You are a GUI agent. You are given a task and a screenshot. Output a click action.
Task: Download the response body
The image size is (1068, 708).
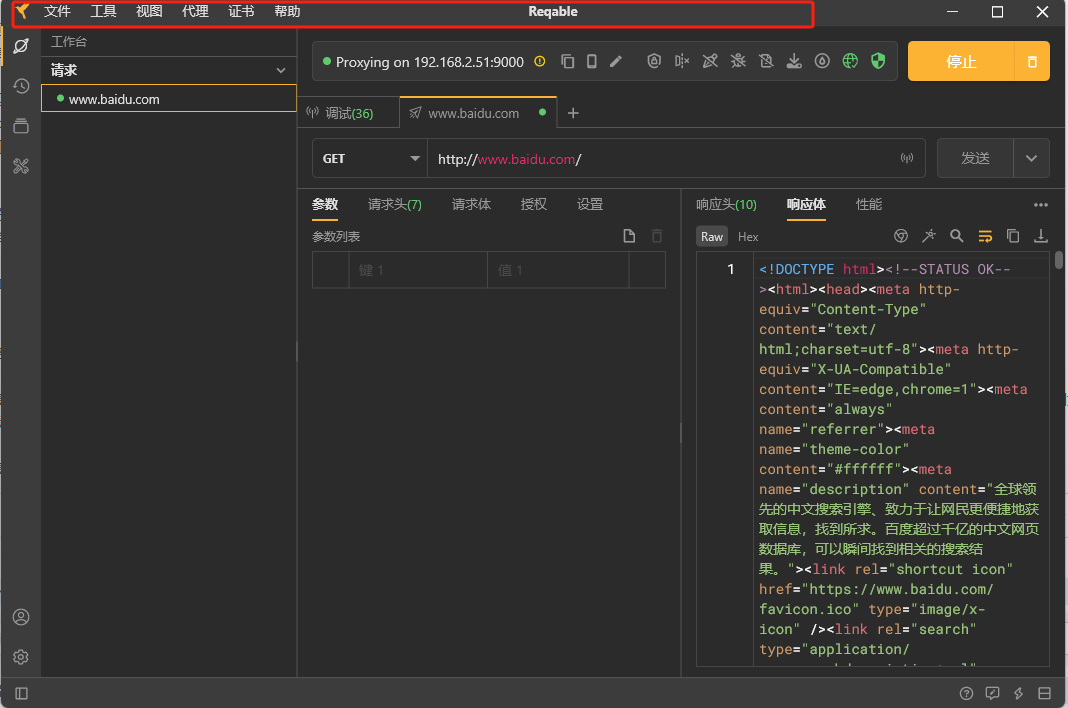pos(1041,236)
